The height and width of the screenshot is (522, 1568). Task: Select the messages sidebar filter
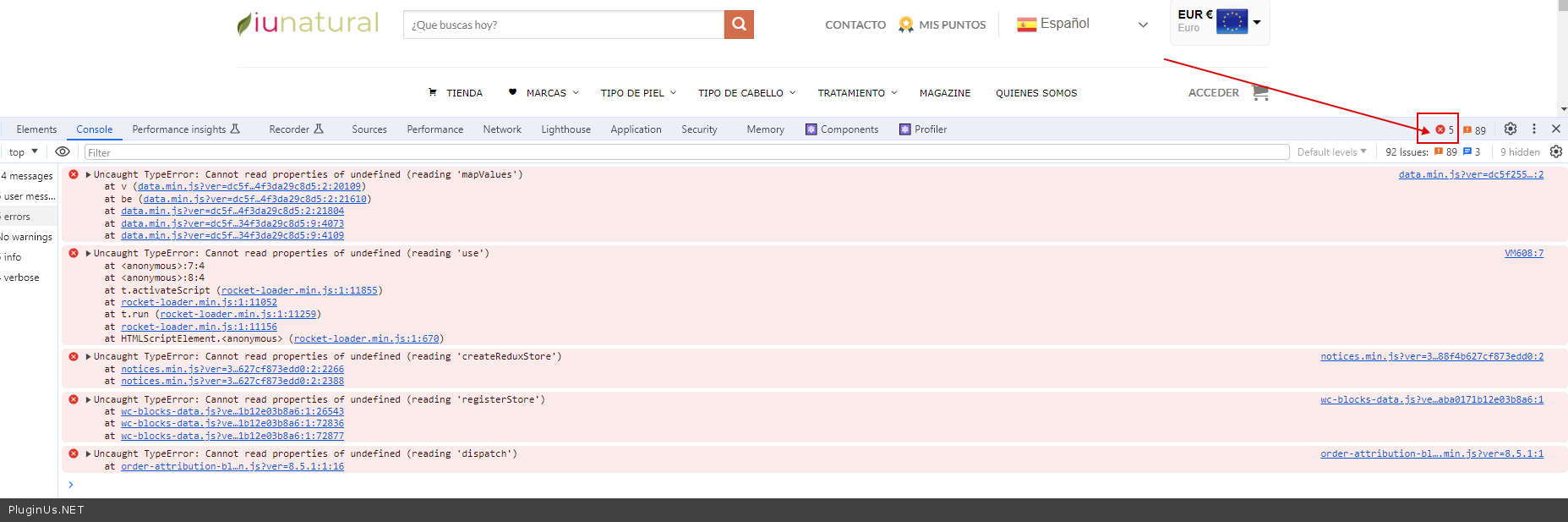28,176
